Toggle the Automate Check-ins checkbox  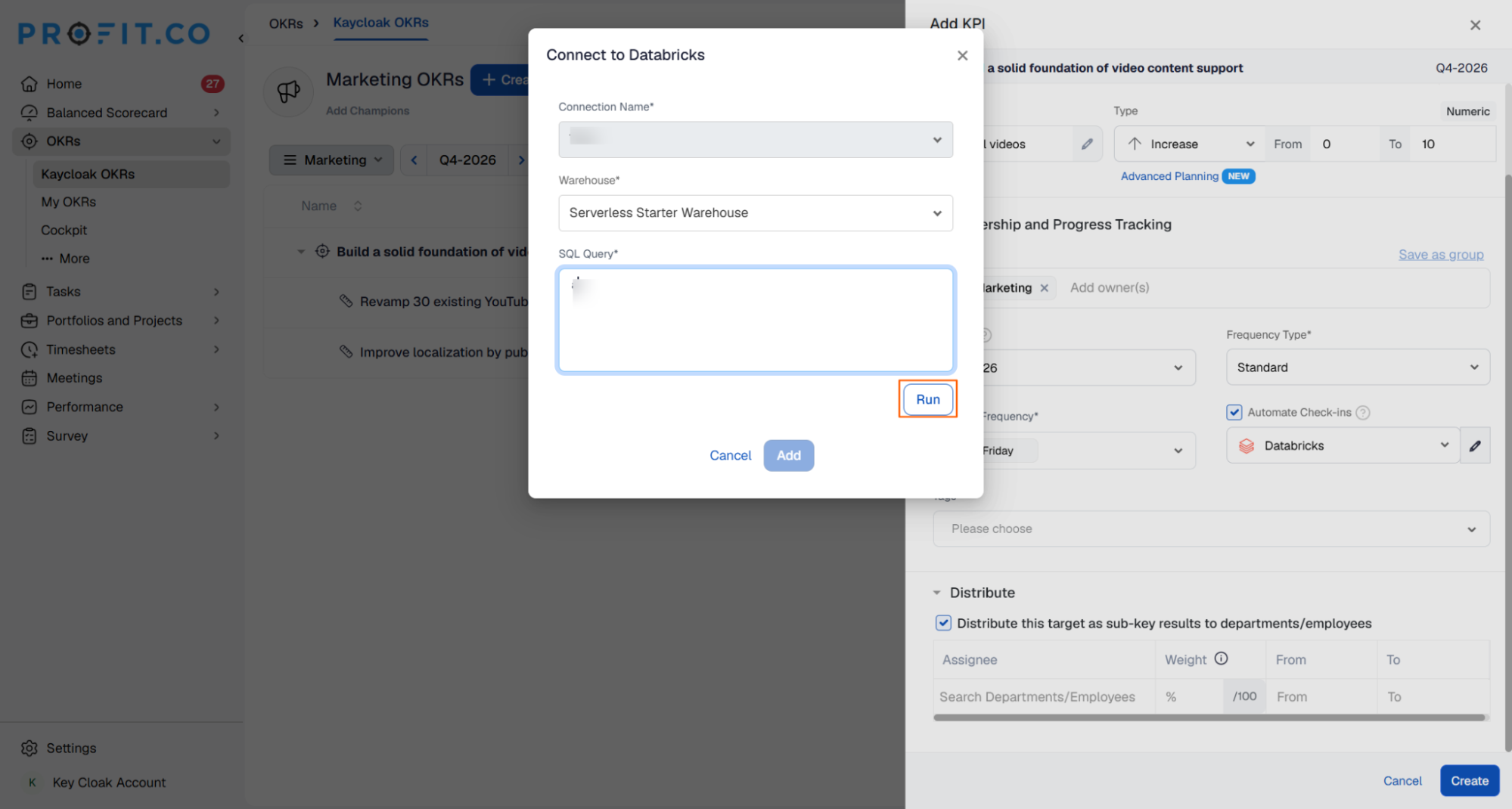(1234, 412)
